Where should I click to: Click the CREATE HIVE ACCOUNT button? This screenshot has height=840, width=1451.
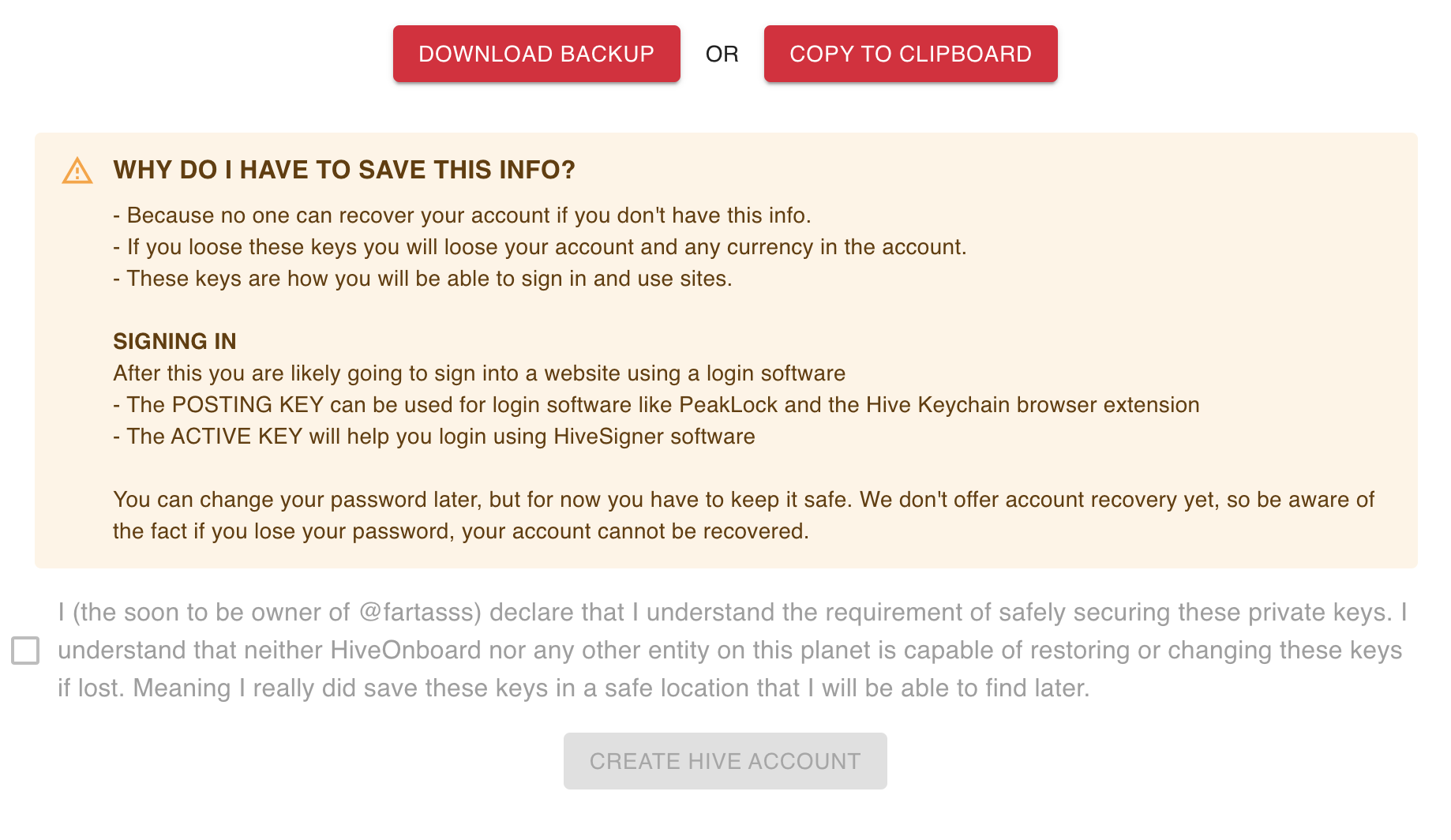click(x=725, y=761)
